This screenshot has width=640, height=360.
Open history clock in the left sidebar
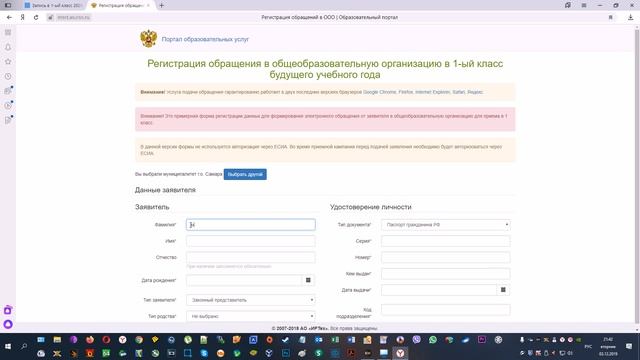coord(8,76)
